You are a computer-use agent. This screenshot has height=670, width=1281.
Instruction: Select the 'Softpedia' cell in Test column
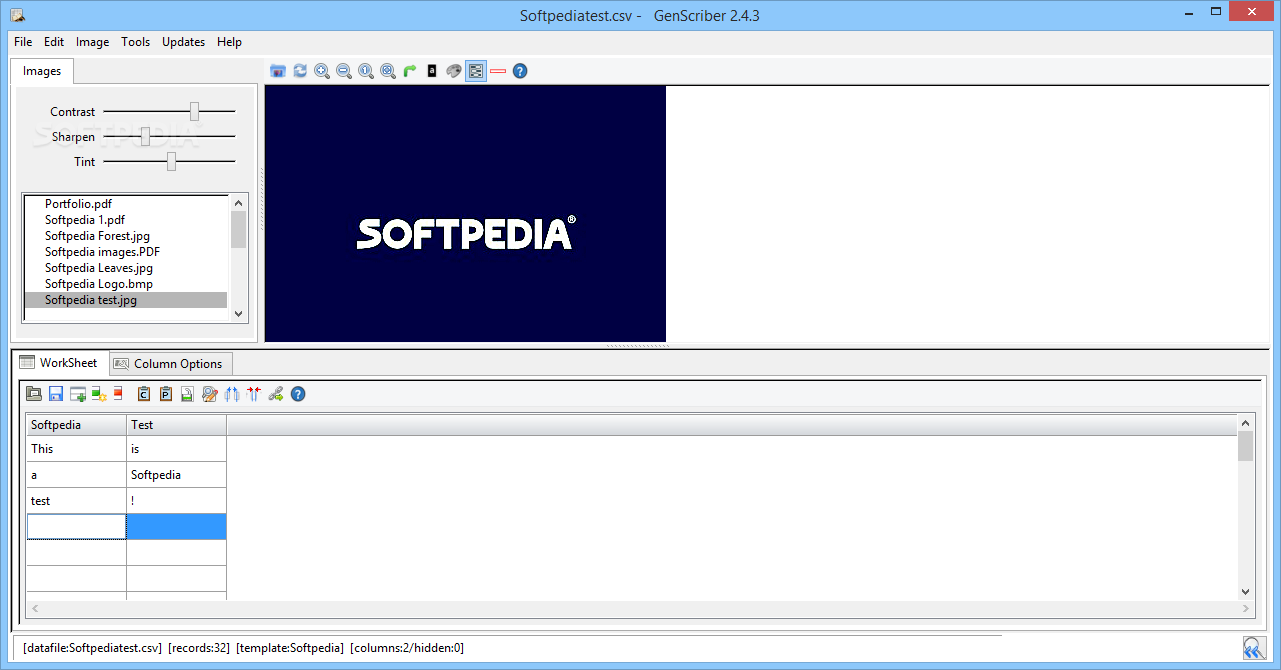tap(177, 475)
